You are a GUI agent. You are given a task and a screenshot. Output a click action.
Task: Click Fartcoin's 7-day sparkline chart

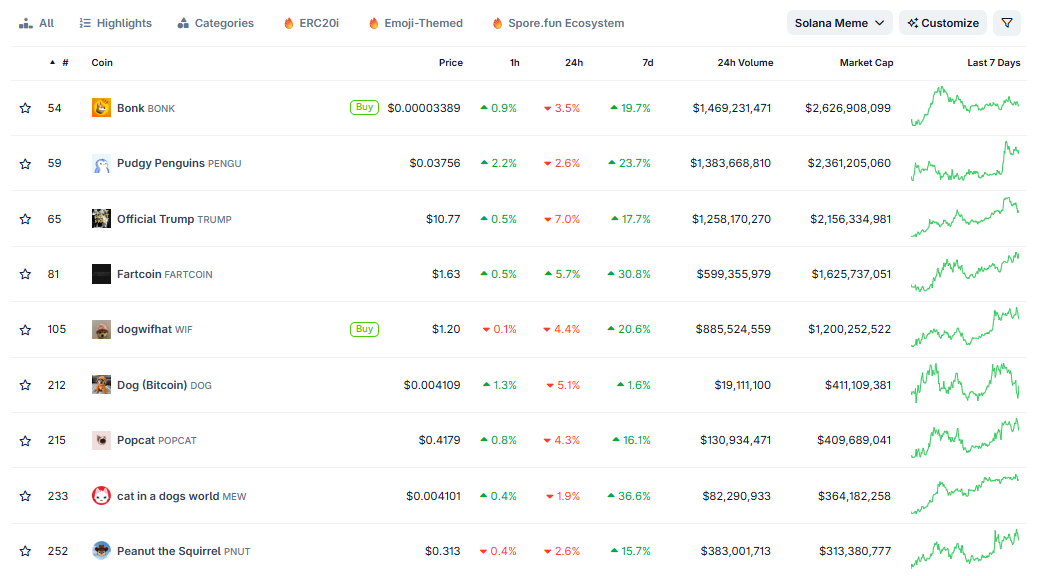pyautogui.click(x=965, y=272)
